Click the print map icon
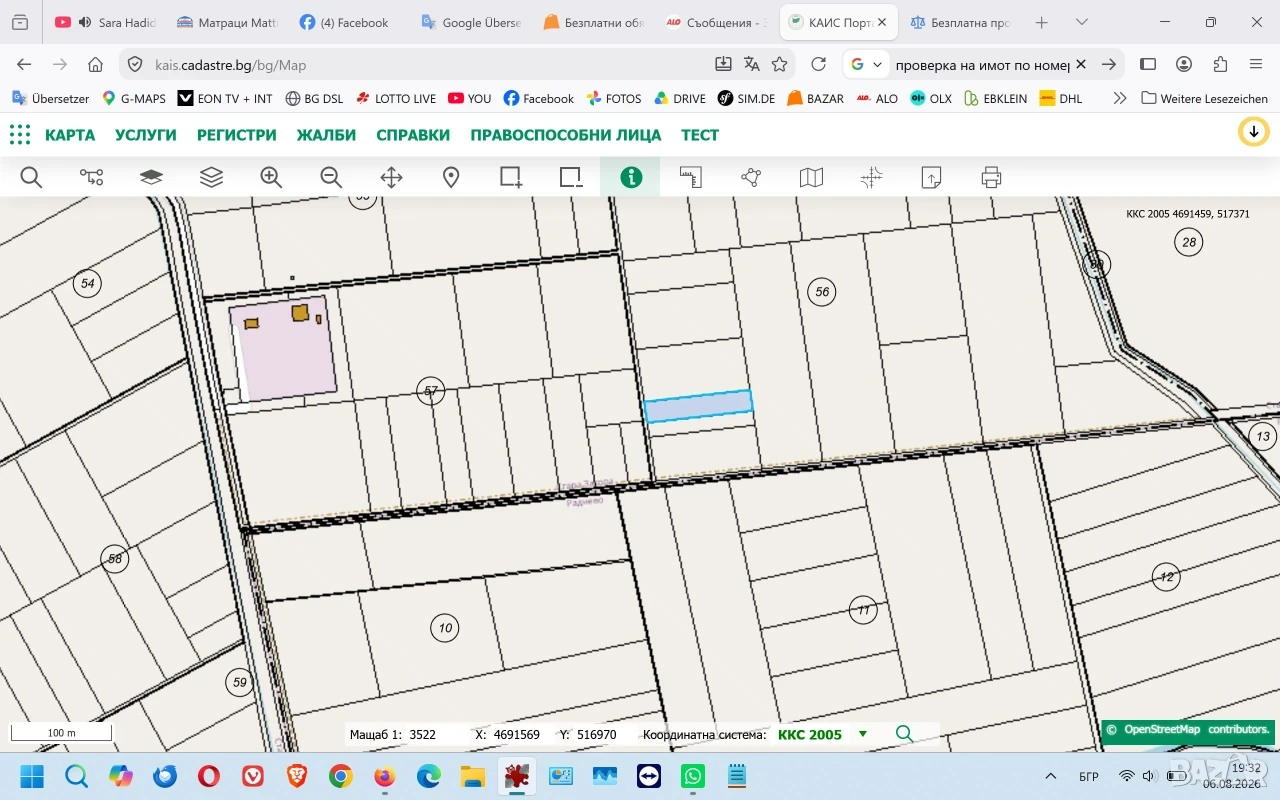 pos(991,177)
